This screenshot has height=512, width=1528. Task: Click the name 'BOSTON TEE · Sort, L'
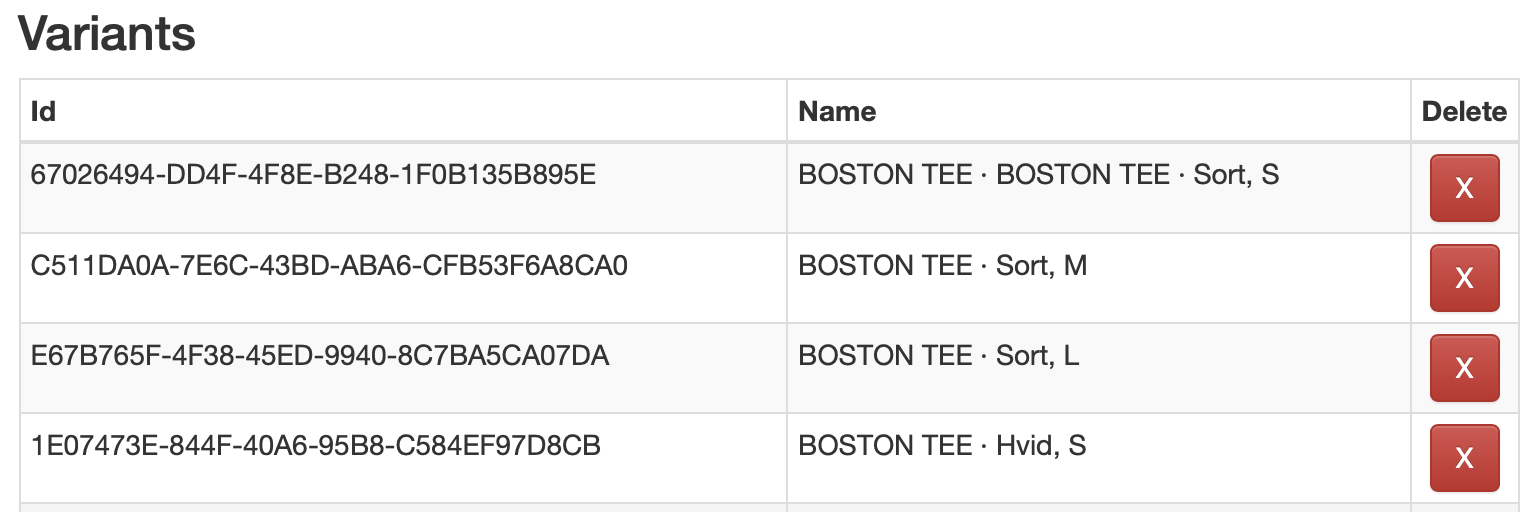pos(938,355)
